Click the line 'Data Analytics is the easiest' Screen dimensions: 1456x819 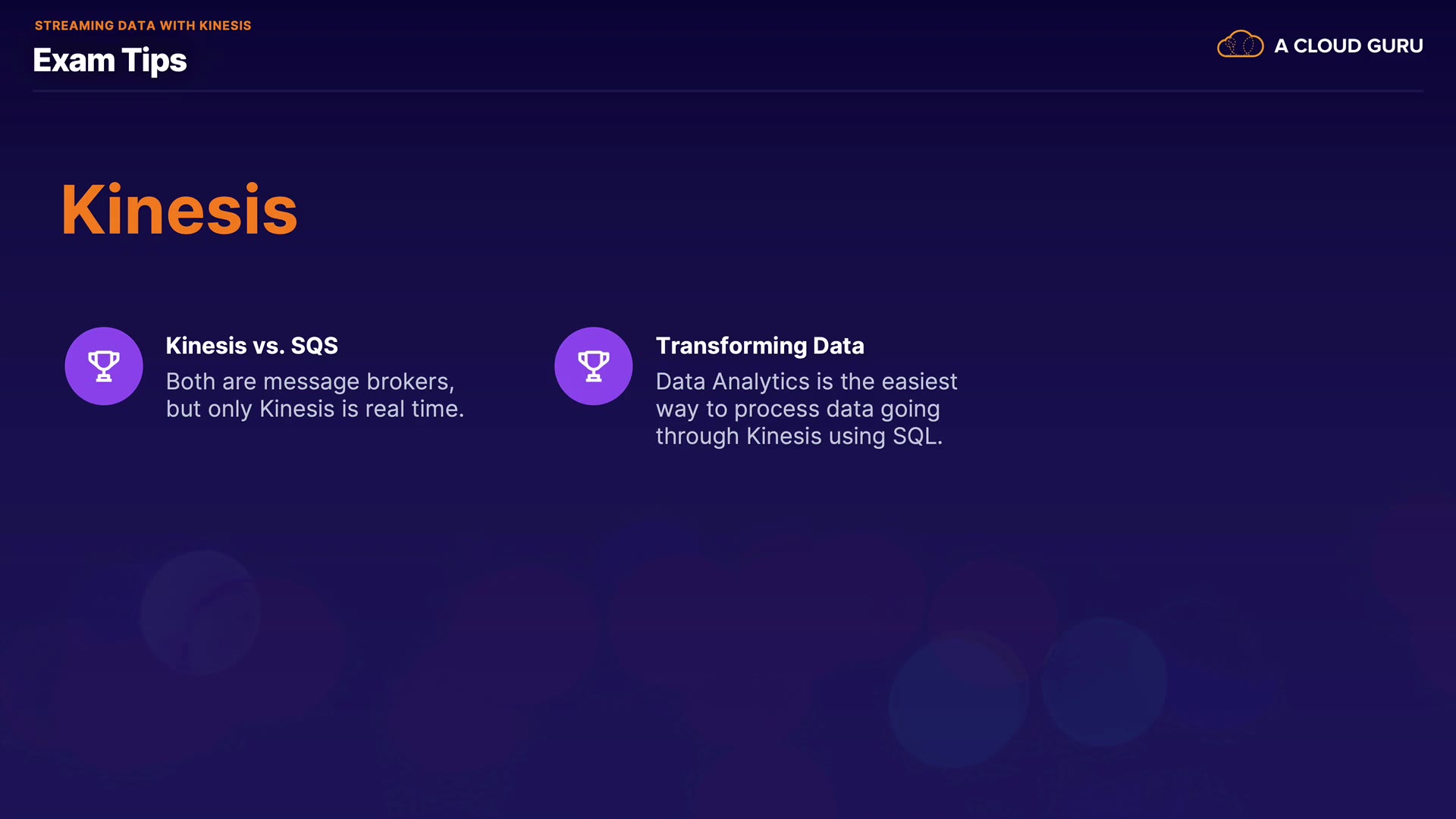click(806, 381)
